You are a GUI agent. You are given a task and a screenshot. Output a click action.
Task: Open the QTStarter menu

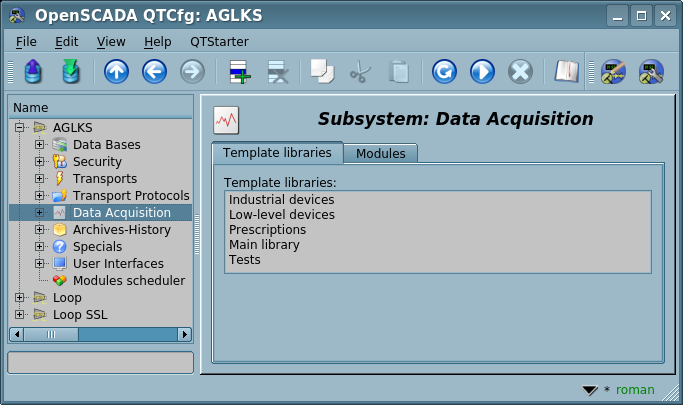coord(219,41)
